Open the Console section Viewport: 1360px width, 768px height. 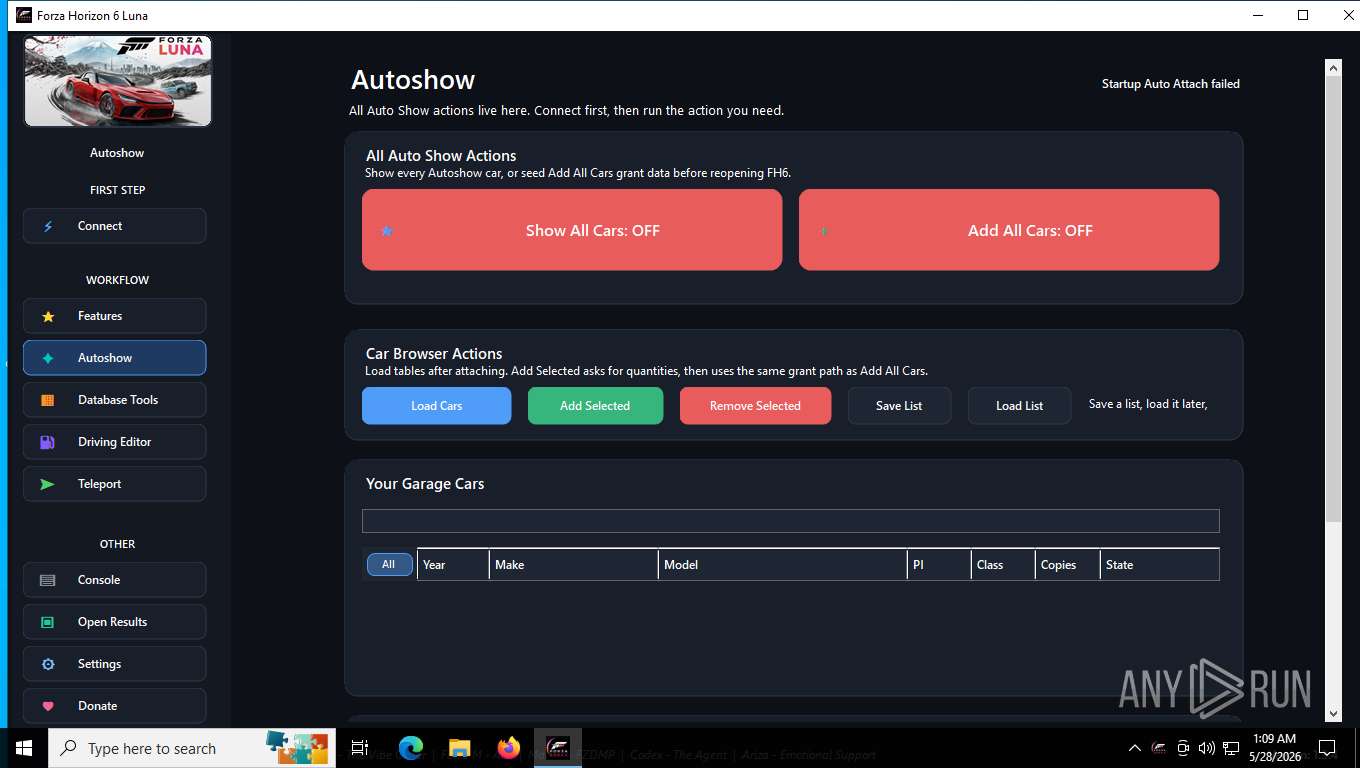pos(115,580)
